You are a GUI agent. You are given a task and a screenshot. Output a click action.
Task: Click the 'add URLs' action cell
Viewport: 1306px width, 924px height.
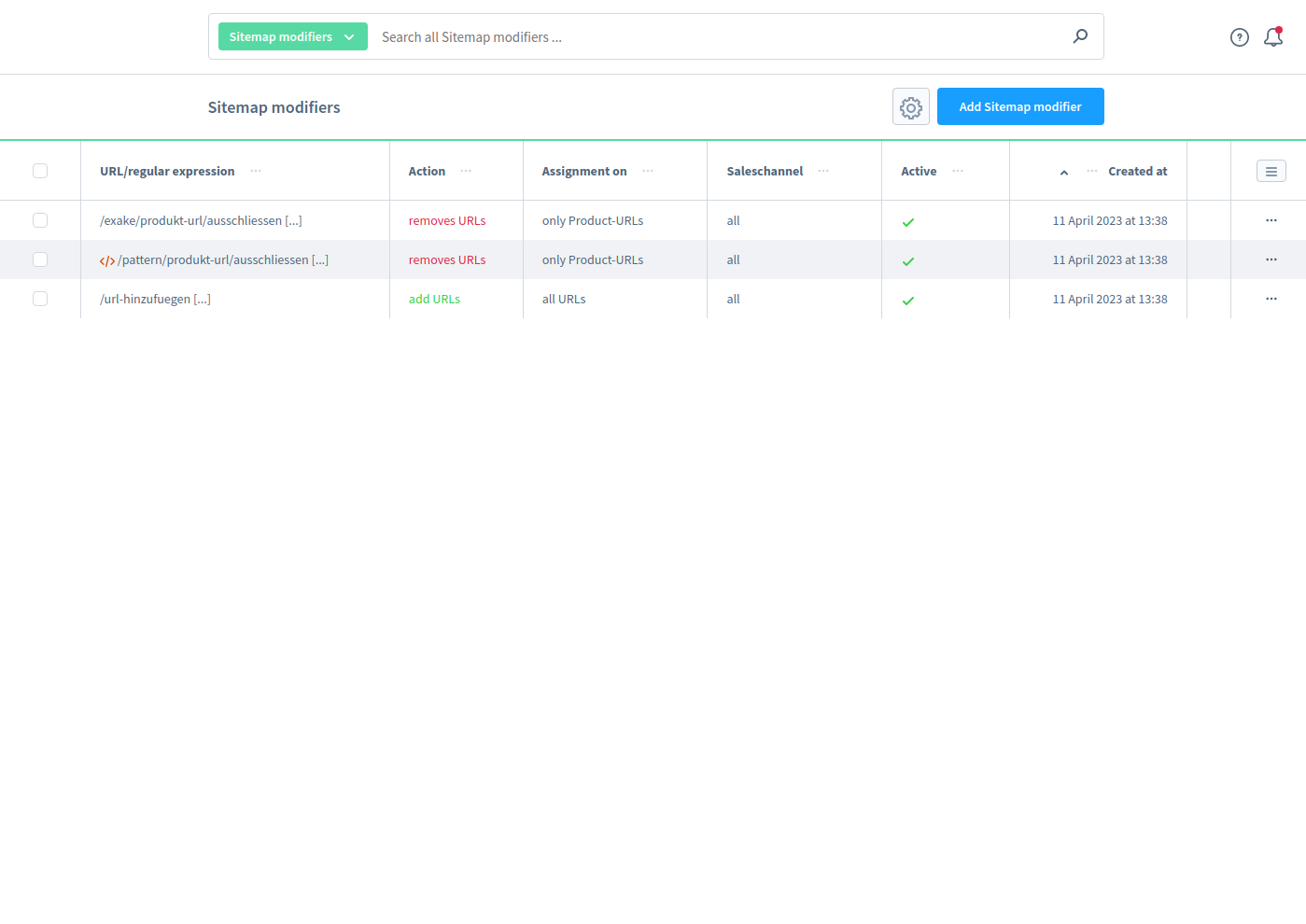434,300
